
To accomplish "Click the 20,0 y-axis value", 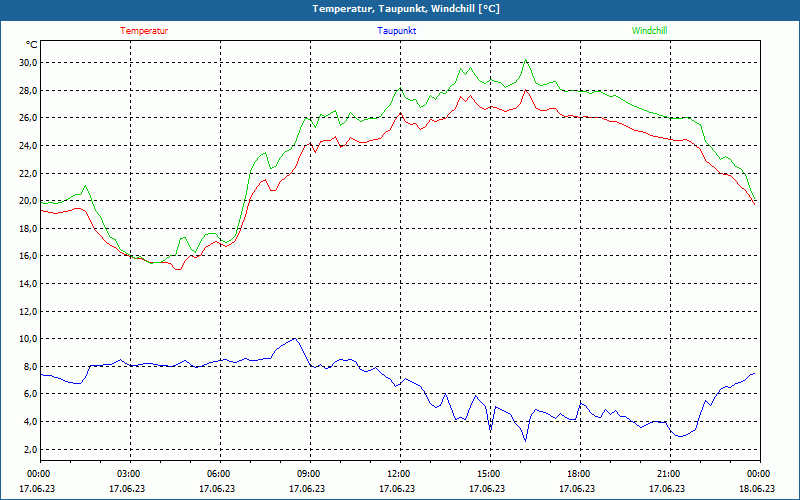I will click(28, 201).
